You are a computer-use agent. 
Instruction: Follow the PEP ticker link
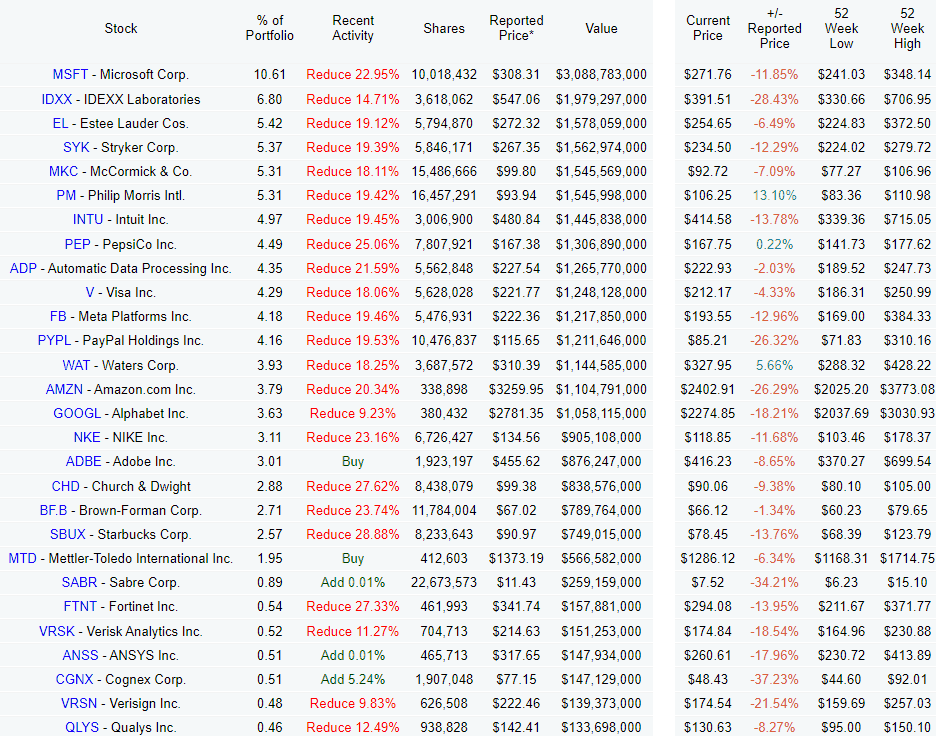(78, 244)
